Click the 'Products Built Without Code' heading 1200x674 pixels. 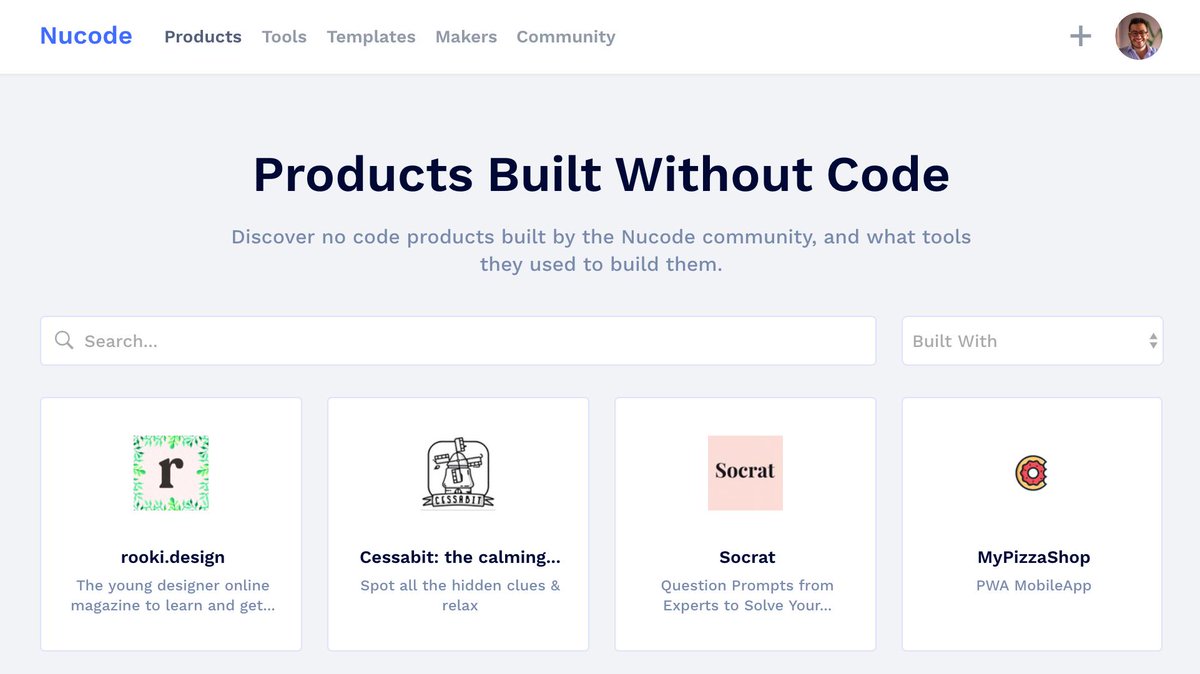coord(601,175)
